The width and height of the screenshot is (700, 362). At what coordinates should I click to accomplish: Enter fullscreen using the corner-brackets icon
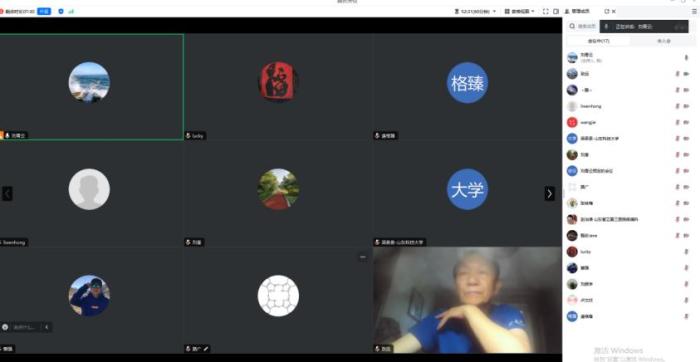coord(546,11)
